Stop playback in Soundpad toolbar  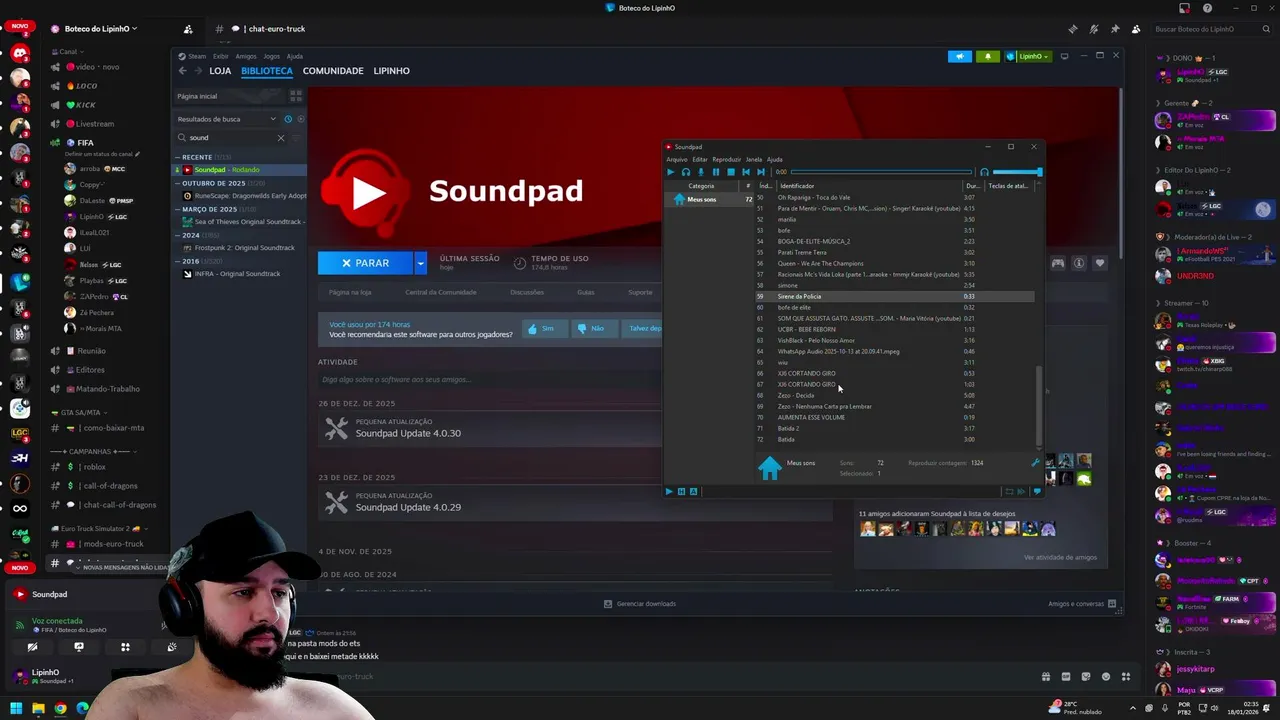pyautogui.click(x=731, y=172)
